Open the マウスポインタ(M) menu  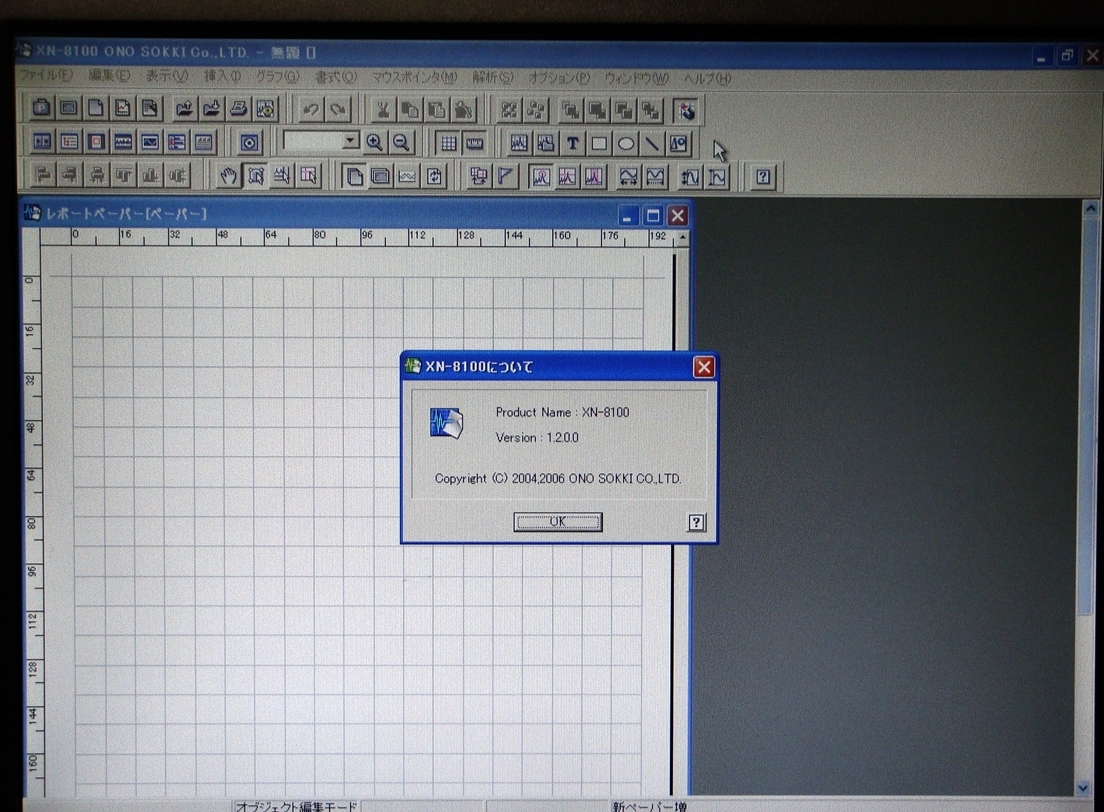pyautogui.click(x=414, y=77)
